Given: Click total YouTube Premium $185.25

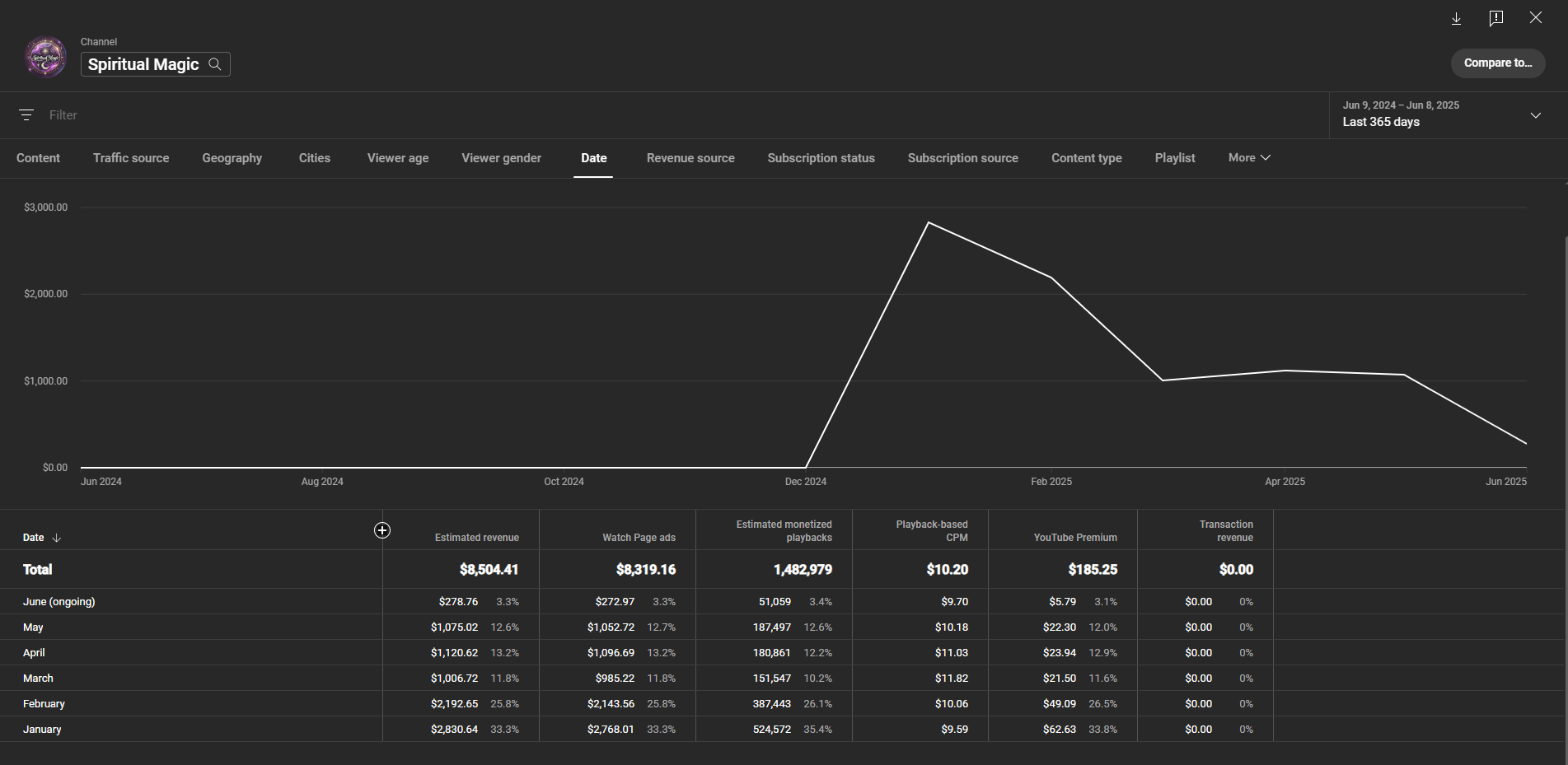Looking at the screenshot, I should pyautogui.click(x=1093, y=570).
